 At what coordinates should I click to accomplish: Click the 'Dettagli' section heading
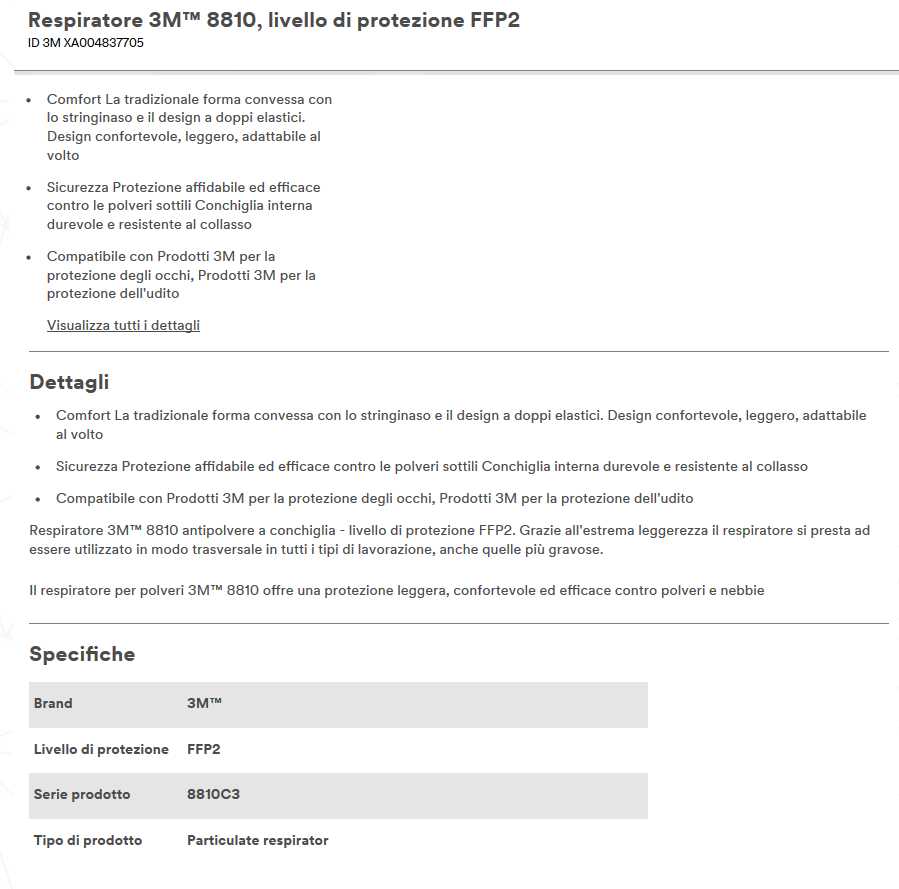tap(69, 382)
